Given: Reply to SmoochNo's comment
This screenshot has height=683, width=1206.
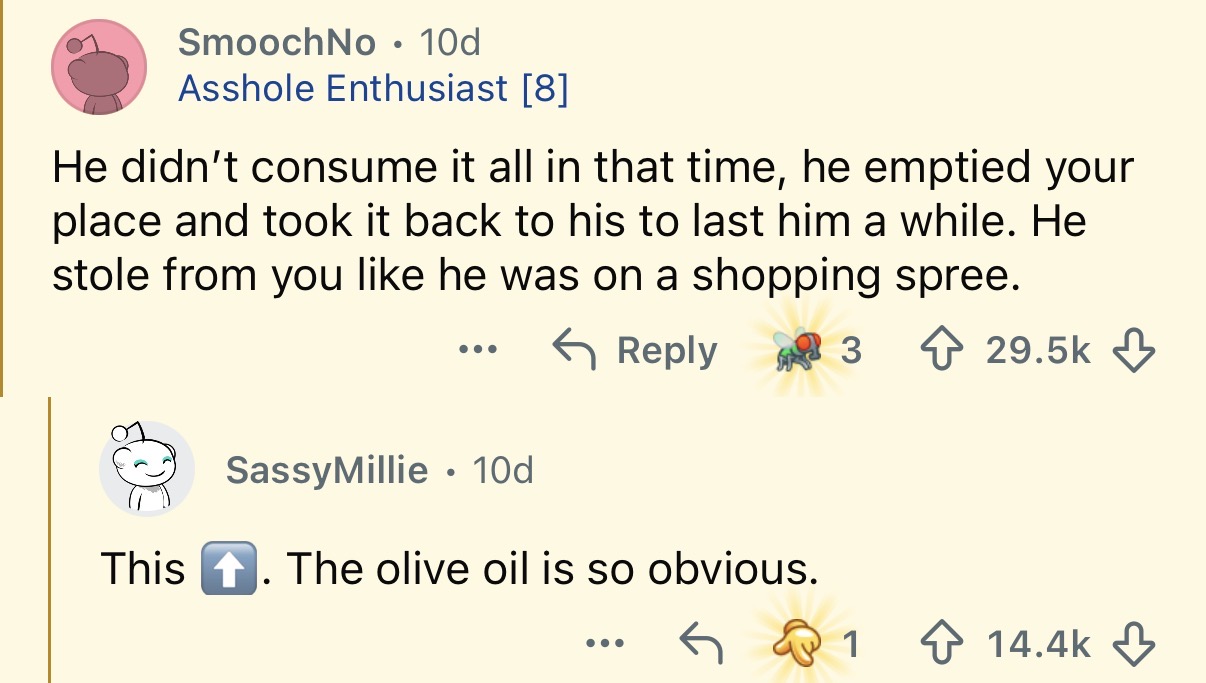Looking at the screenshot, I should [636, 351].
